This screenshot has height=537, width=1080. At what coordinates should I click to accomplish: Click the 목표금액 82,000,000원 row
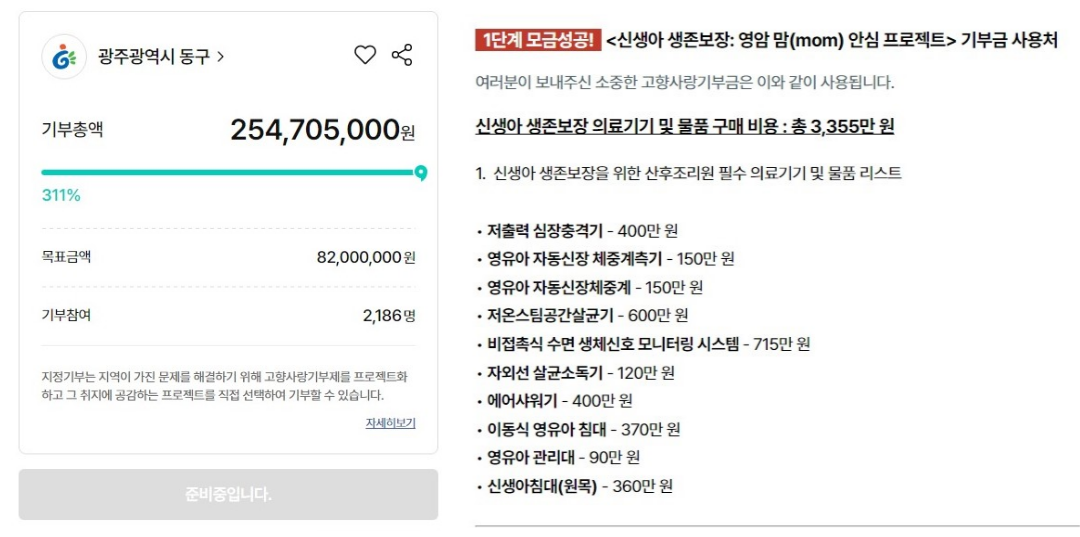click(x=228, y=257)
